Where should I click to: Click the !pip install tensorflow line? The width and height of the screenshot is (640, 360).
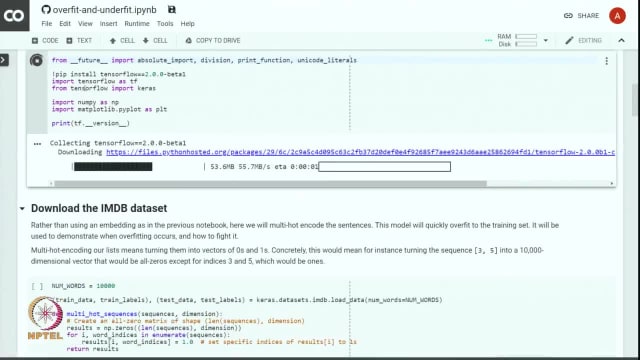point(119,74)
